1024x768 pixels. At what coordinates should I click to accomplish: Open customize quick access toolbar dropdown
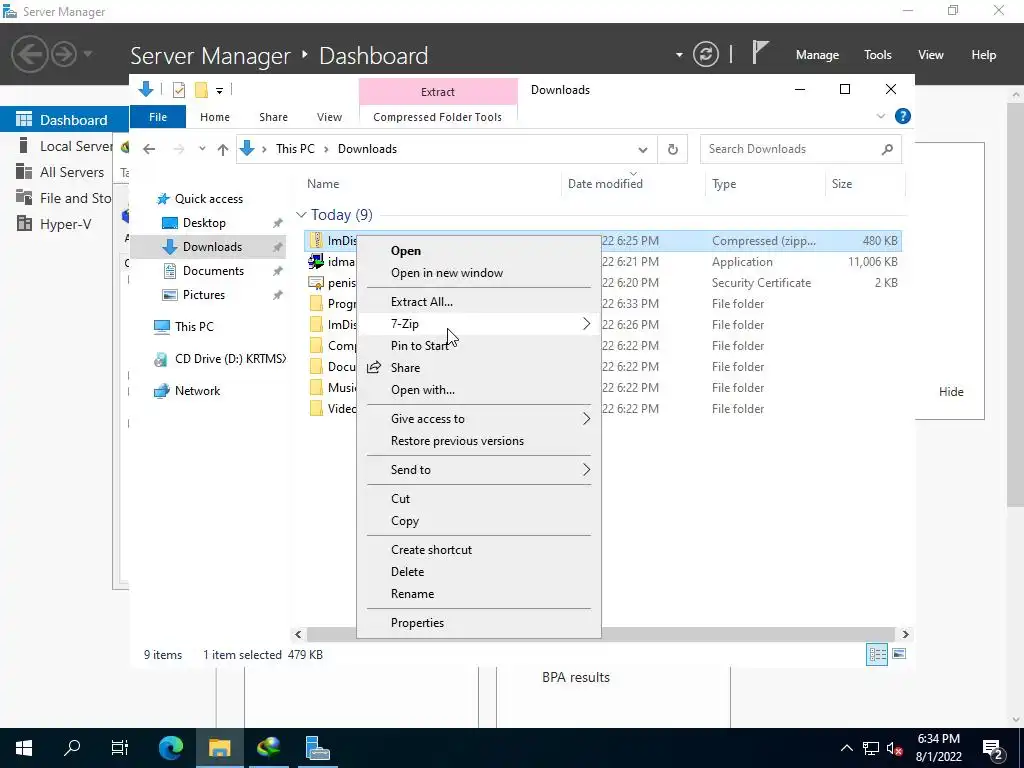[x=219, y=91]
